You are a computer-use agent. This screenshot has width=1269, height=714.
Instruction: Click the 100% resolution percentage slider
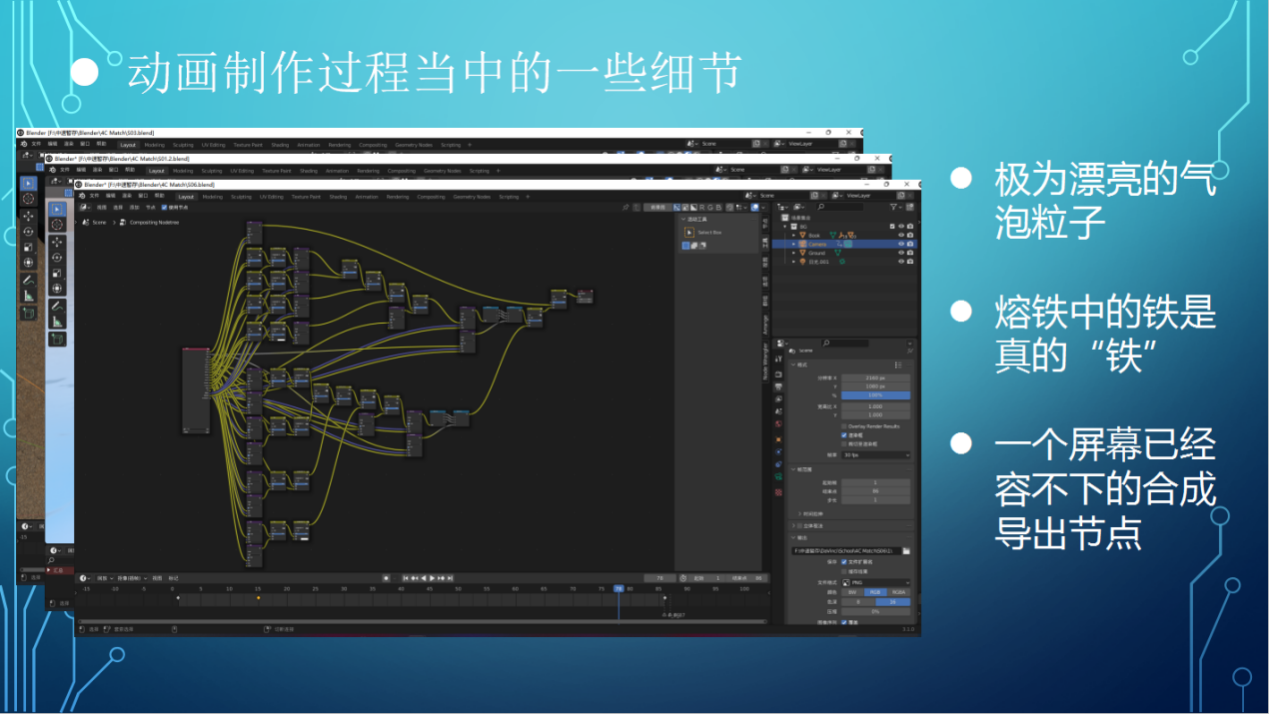(876, 396)
